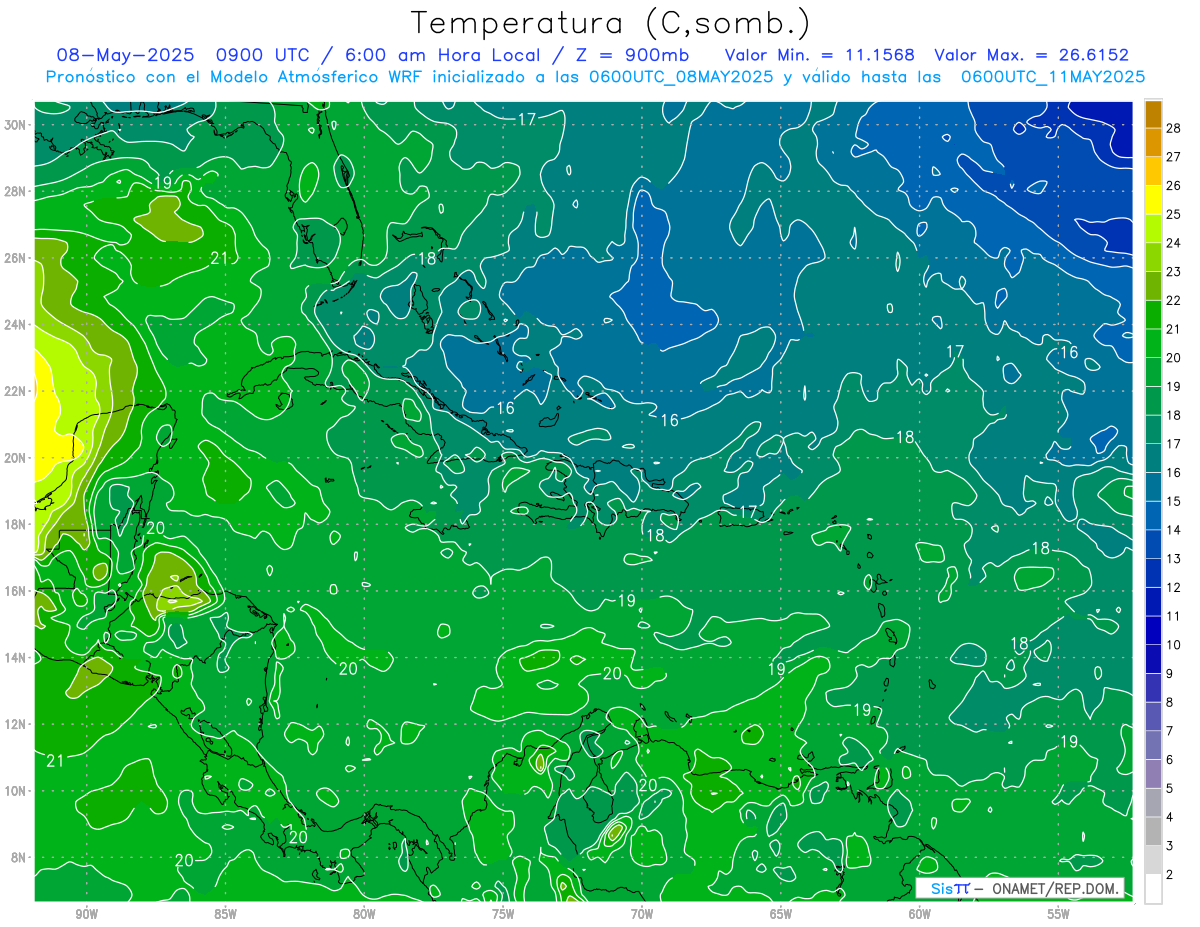Click the '14' value on the color scale
The width and height of the screenshot is (1200, 927).
1173,530
